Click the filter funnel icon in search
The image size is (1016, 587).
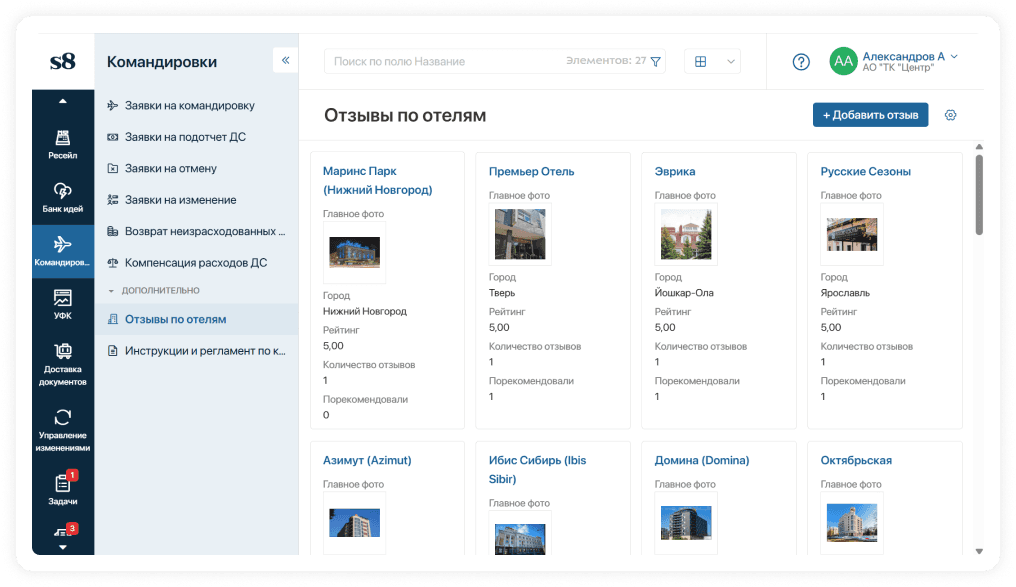pyautogui.click(x=656, y=62)
